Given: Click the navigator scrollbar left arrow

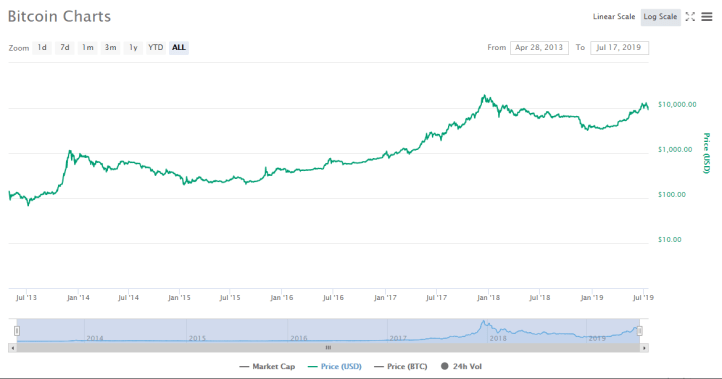Looking at the screenshot, I should click(12, 348).
